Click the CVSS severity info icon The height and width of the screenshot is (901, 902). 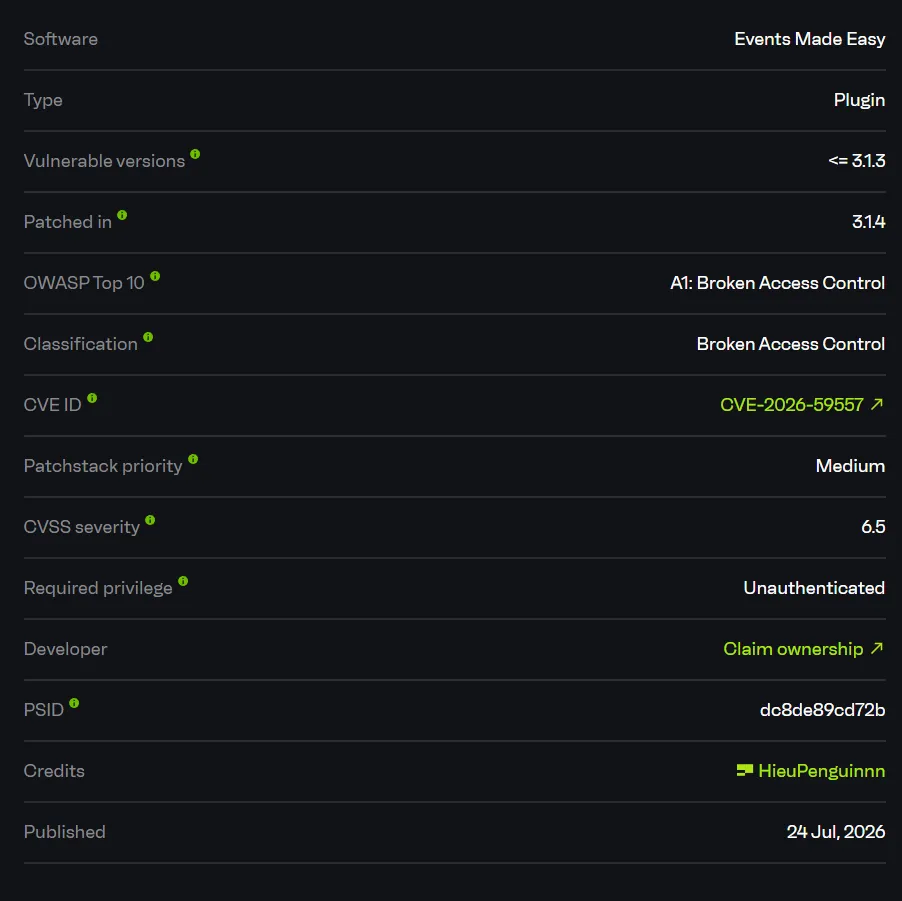(x=150, y=520)
